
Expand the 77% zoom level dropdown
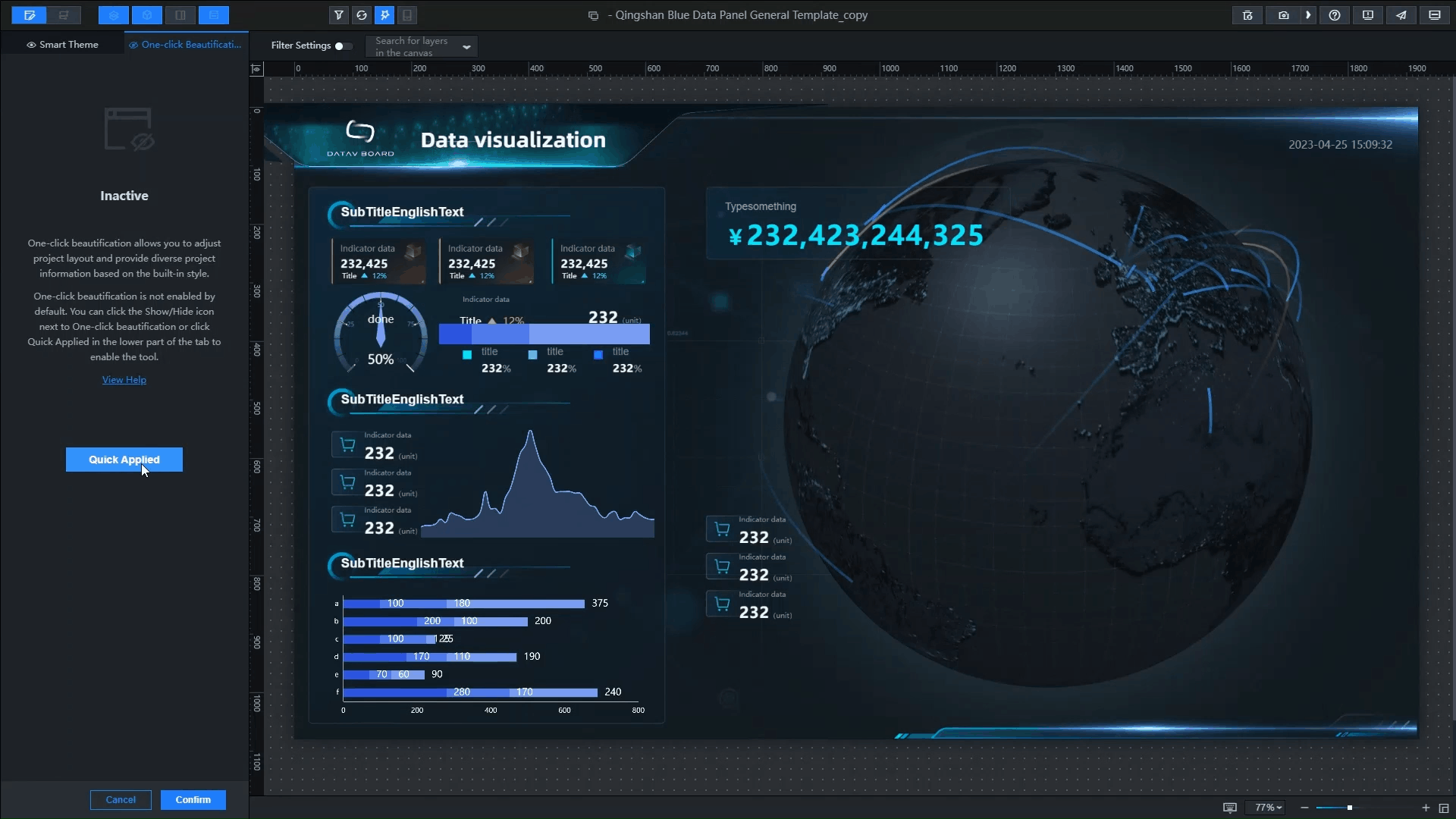click(x=1269, y=808)
